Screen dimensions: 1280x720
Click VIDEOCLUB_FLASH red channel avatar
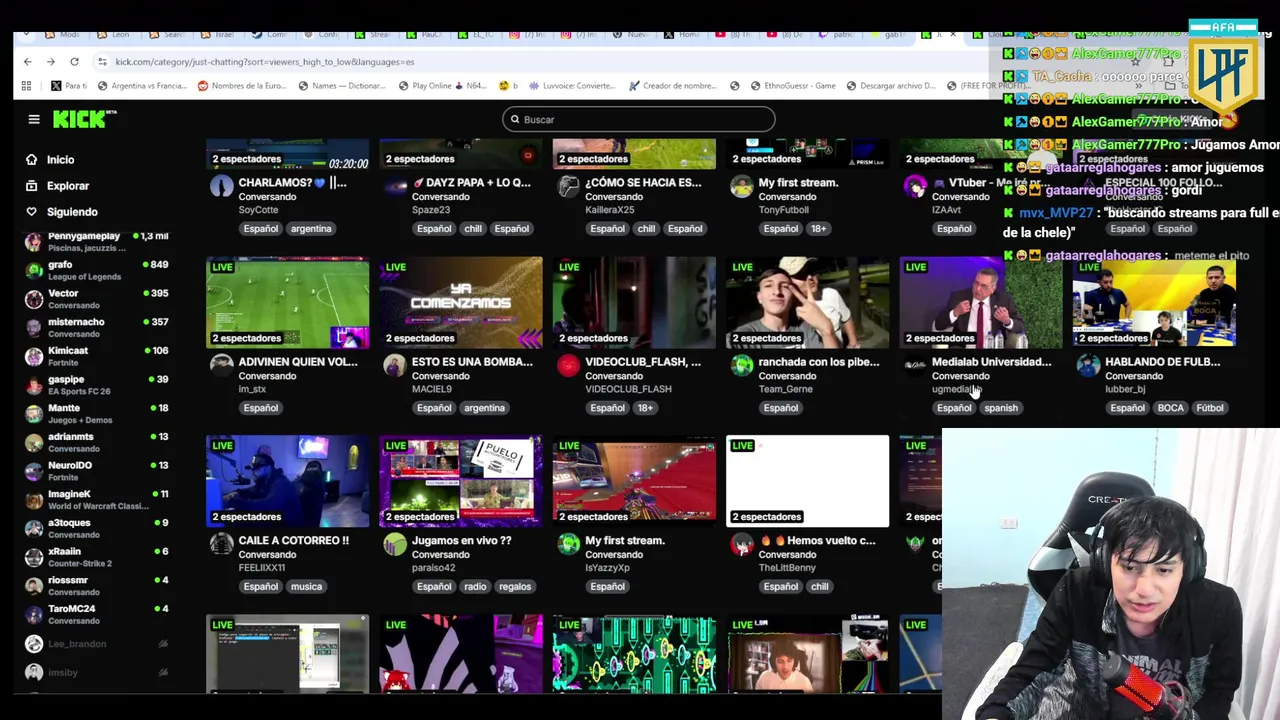(568, 366)
